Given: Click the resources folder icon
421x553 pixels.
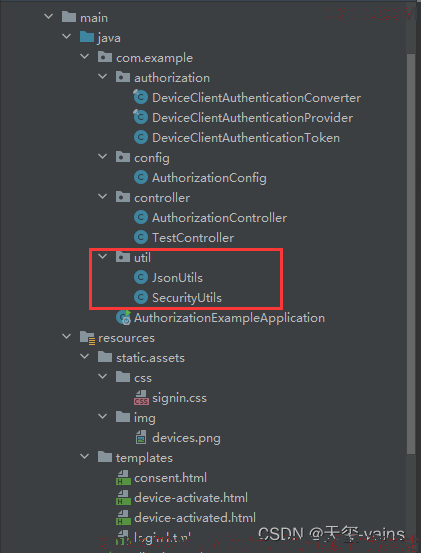Looking at the screenshot, I should (87, 338).
